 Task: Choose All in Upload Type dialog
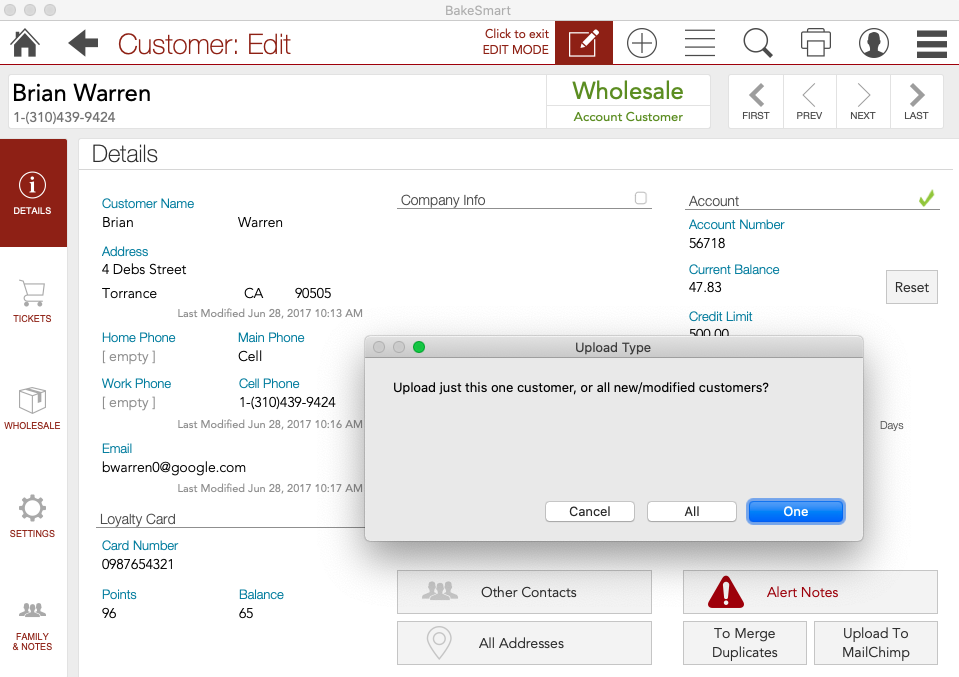[x=692, y=511]
